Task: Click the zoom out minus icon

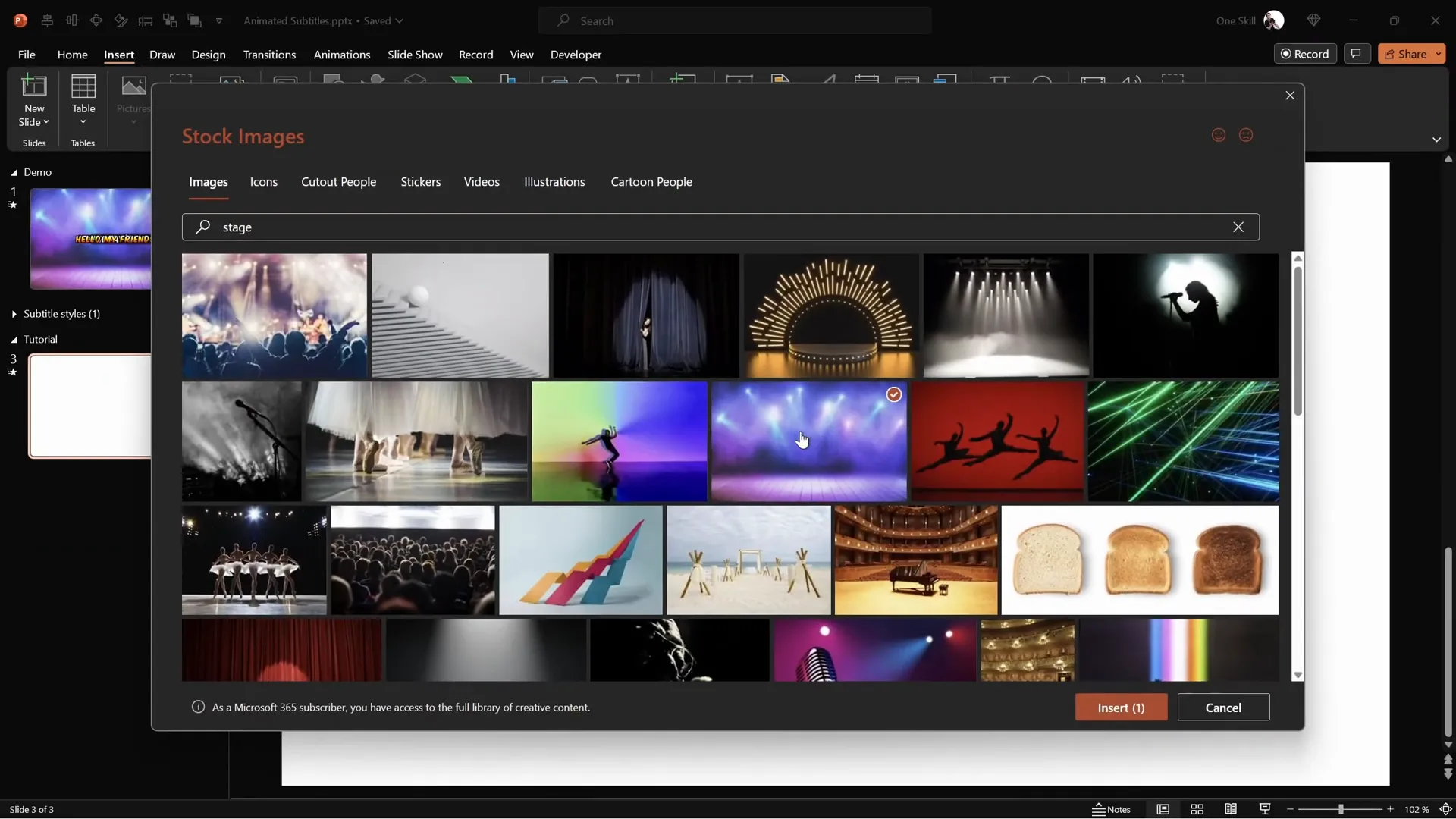Action: tap(1290, 809)
